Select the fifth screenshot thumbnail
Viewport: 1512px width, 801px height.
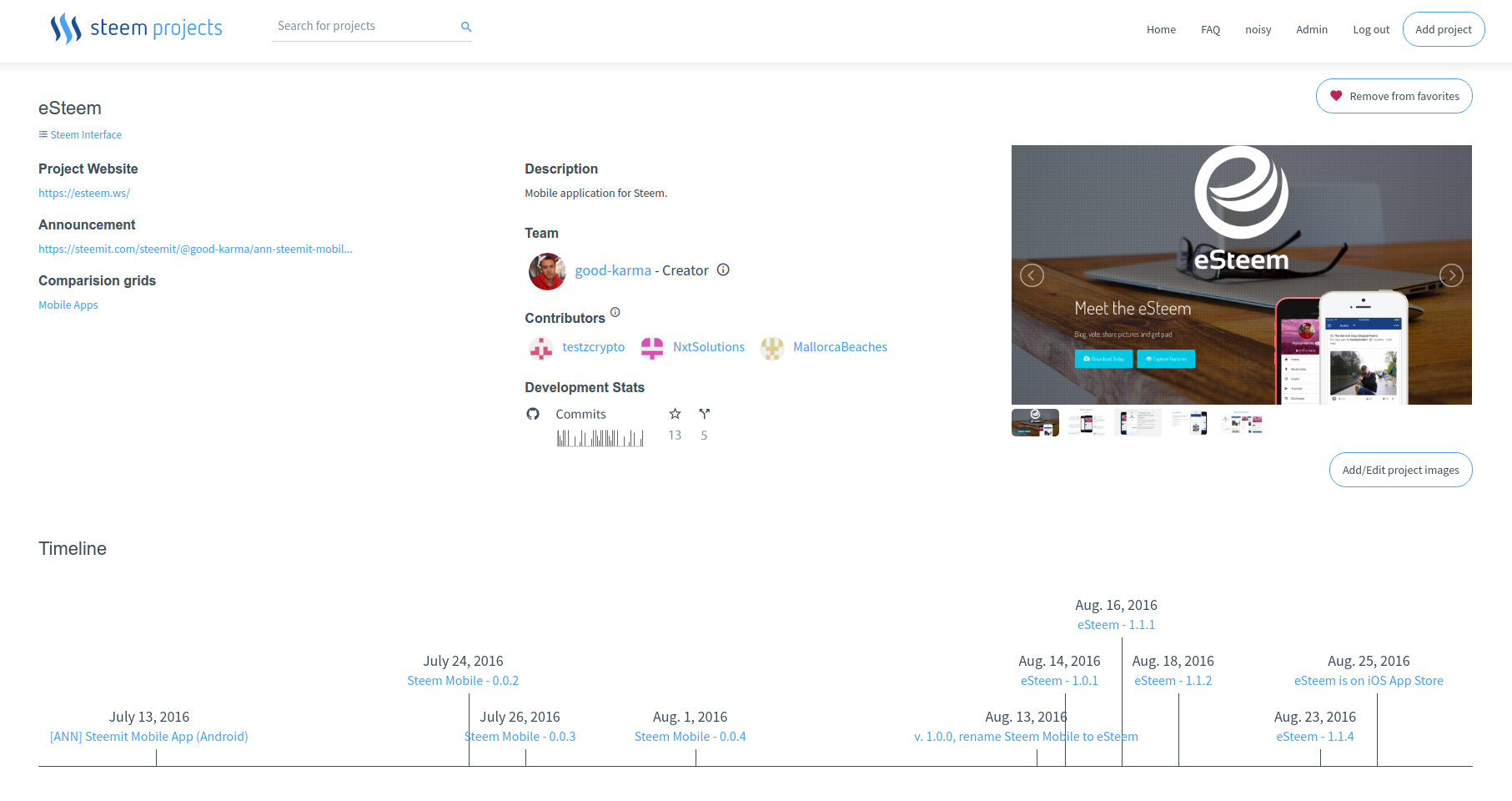click(x=1241, y=422)
